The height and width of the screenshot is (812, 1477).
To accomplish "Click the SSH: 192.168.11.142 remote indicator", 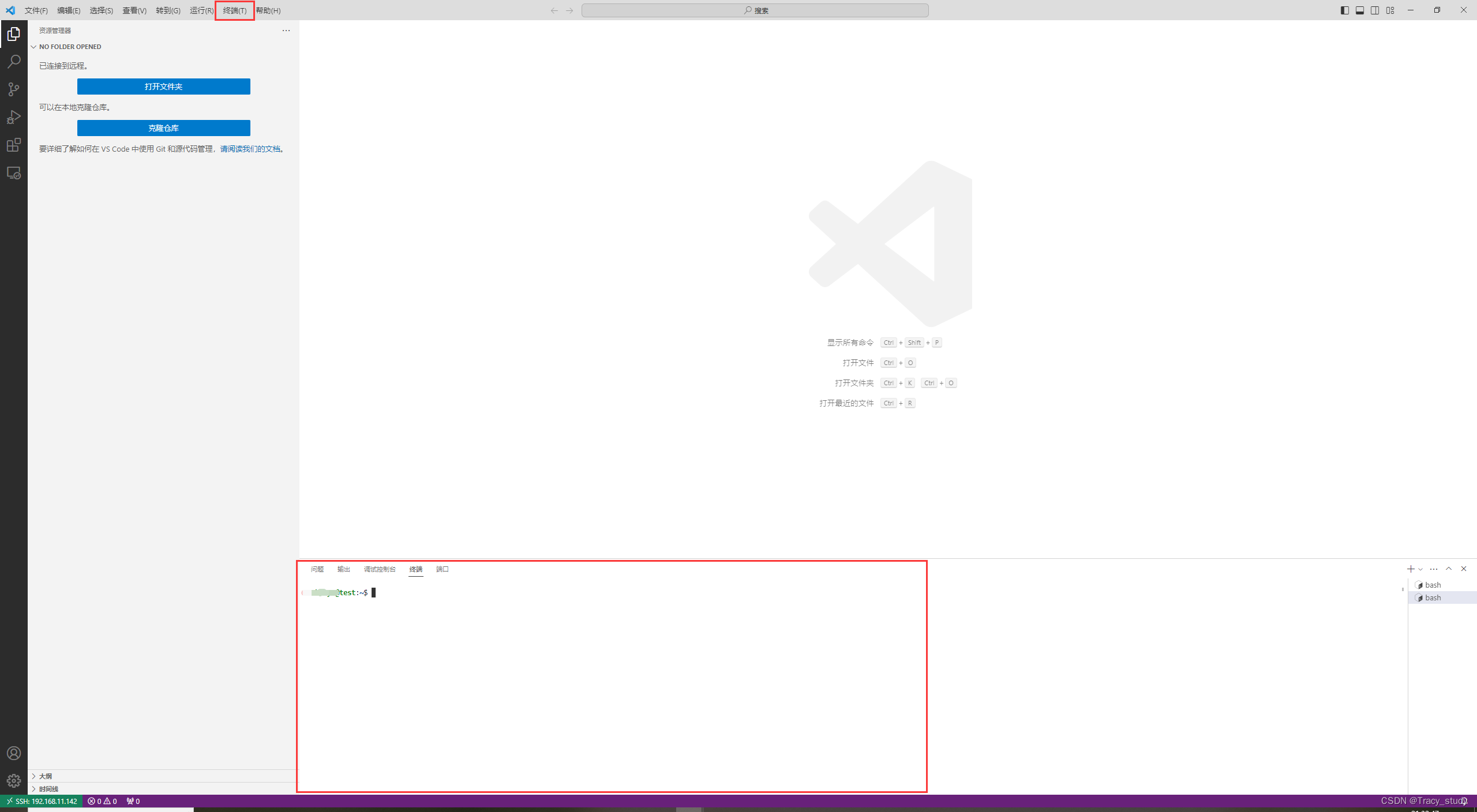I will [42, 801].
